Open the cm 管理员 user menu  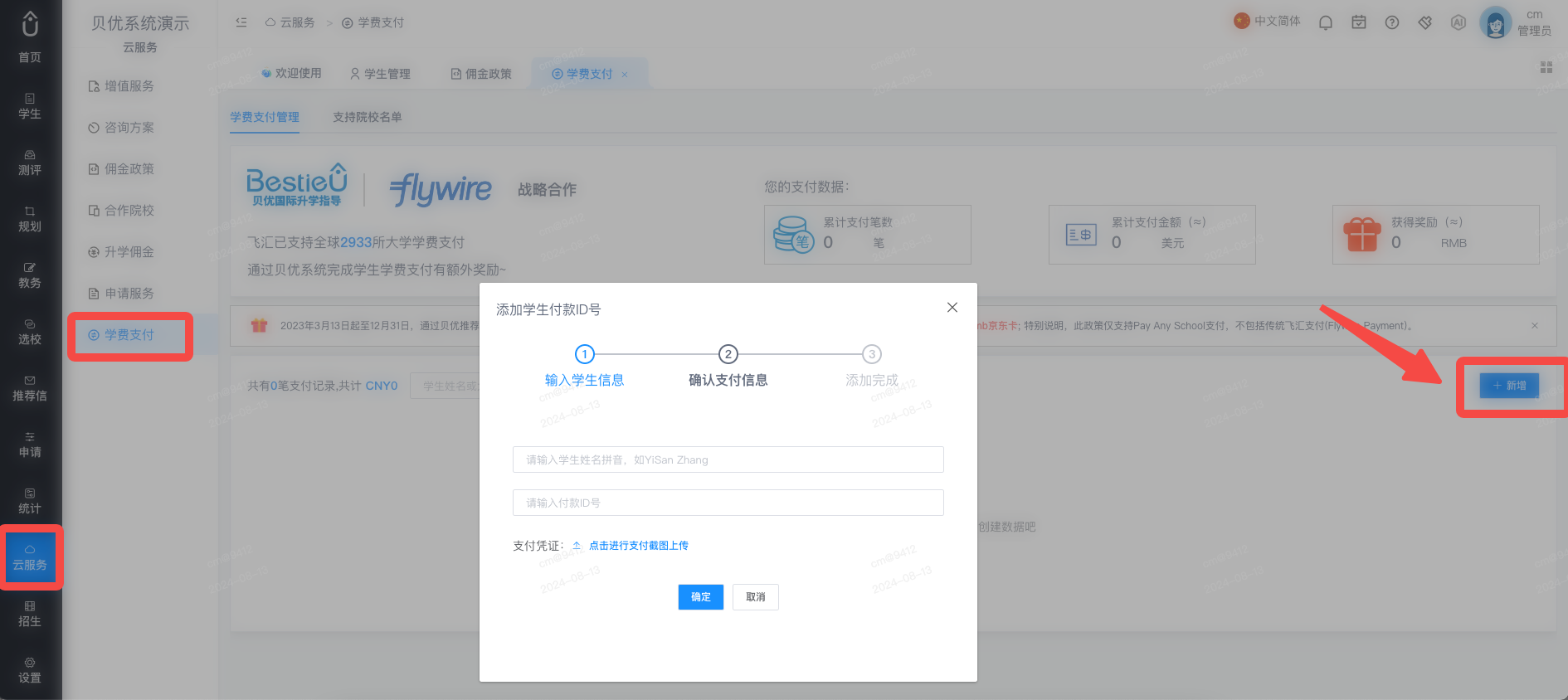pos(1517,22)
